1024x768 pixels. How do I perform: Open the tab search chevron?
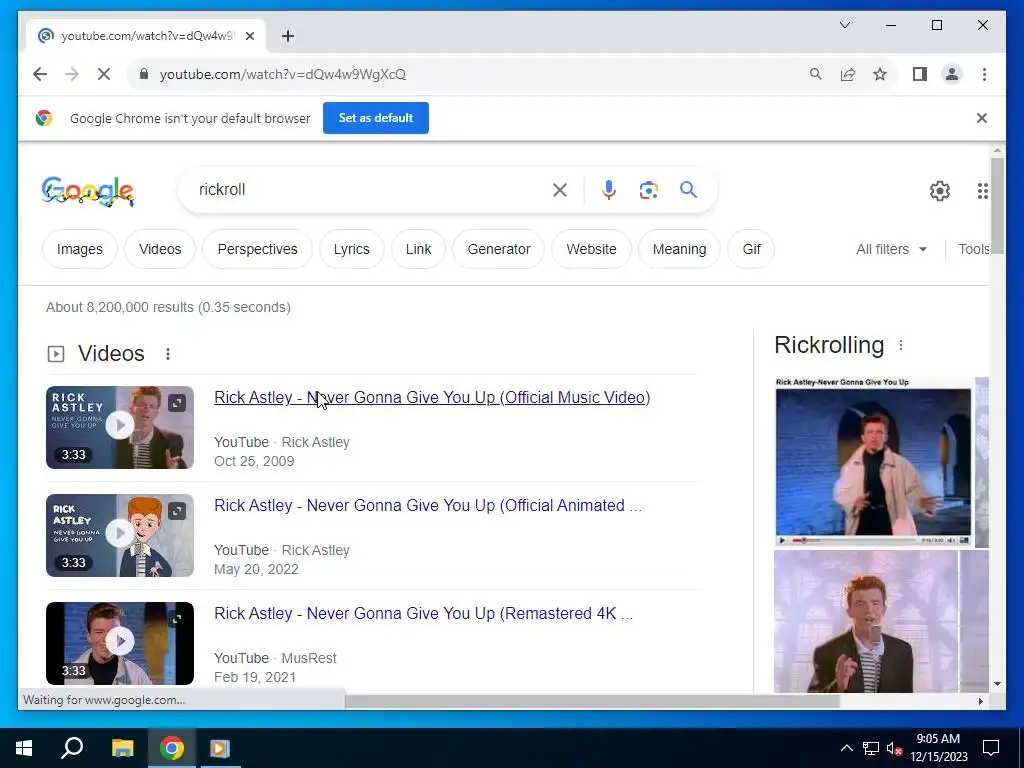point(845,25)
